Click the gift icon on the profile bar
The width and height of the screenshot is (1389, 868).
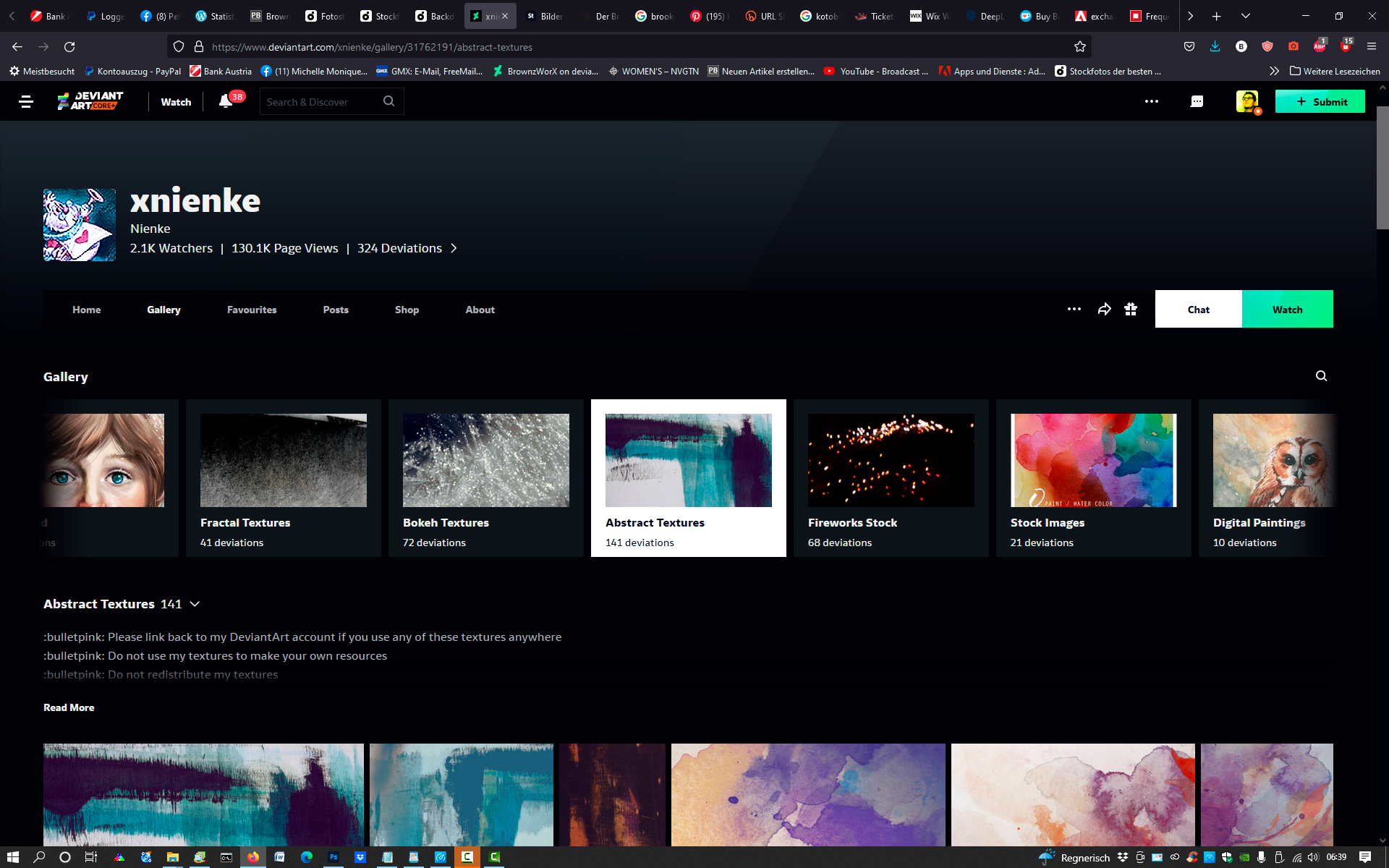[1131, 310]
